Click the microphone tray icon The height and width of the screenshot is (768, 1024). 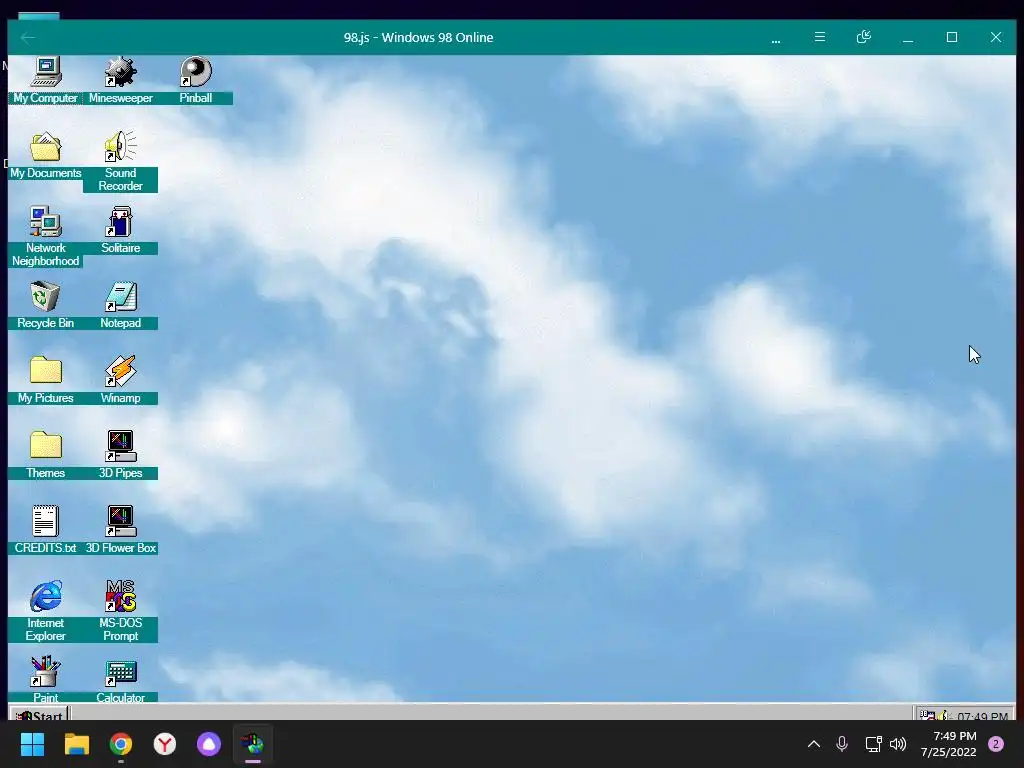842,744
